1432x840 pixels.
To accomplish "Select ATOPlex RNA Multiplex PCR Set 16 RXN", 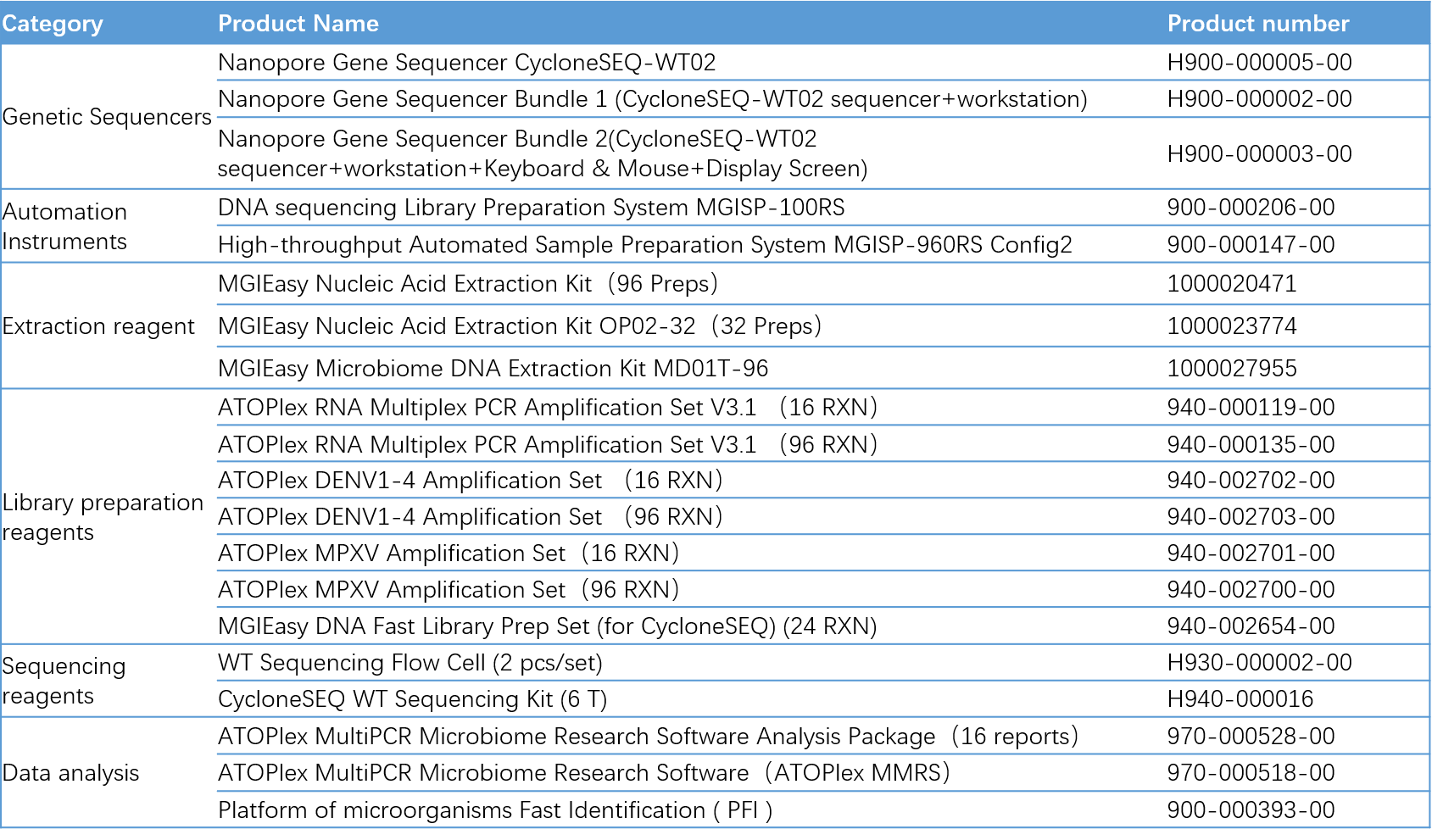I will (548, 408).
